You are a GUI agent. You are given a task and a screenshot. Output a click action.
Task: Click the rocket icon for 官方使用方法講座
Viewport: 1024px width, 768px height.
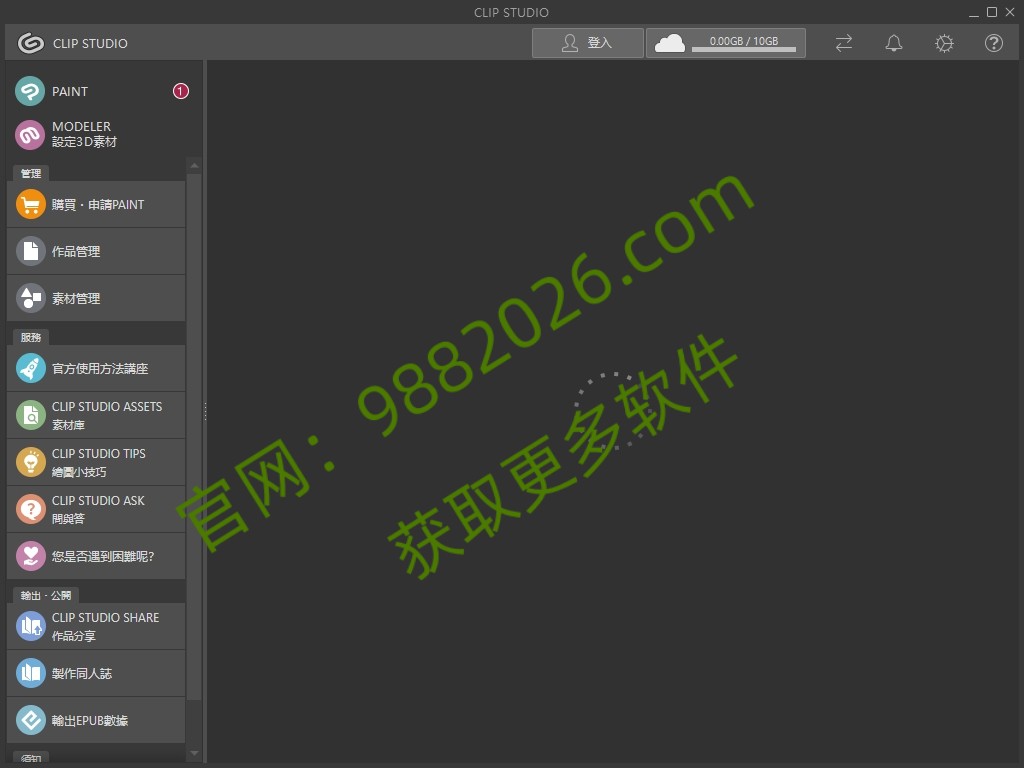pyautogui.click(x=30, y=368)
